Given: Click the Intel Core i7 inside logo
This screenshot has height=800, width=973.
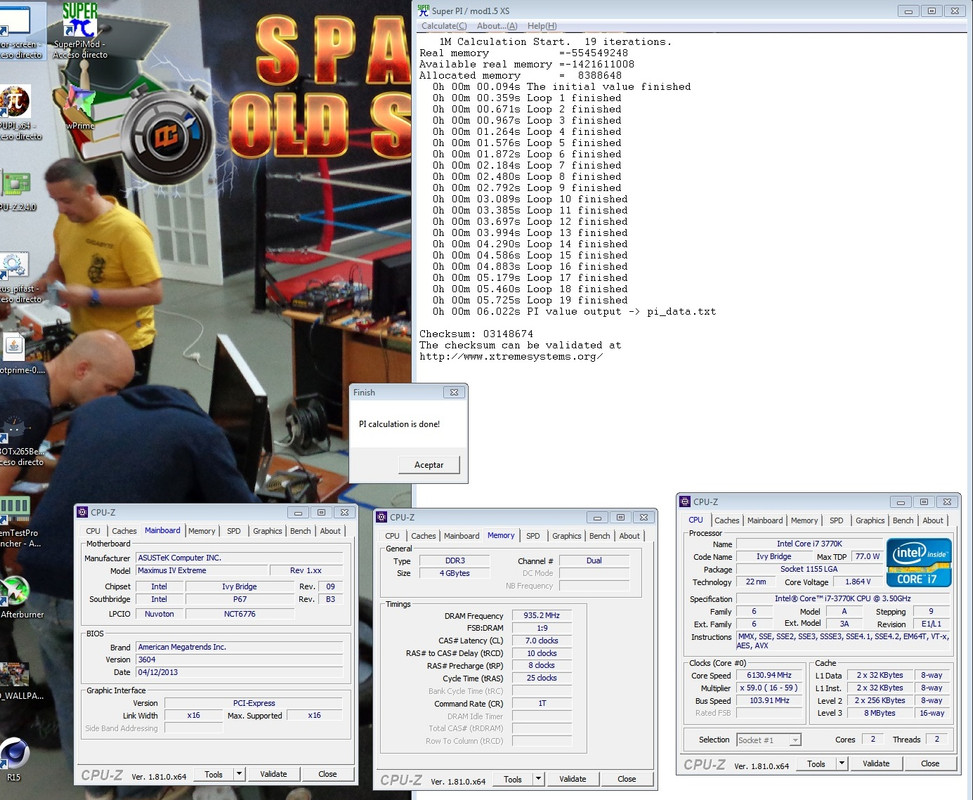Looking at the screenshot, I should [918, 562].
